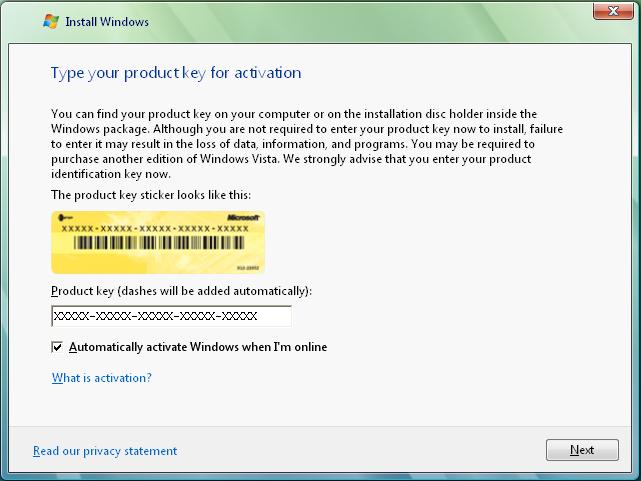The image size is (641, 481).
Task: Open the 'What is activation?' link
Action: [x=102, y=378]
